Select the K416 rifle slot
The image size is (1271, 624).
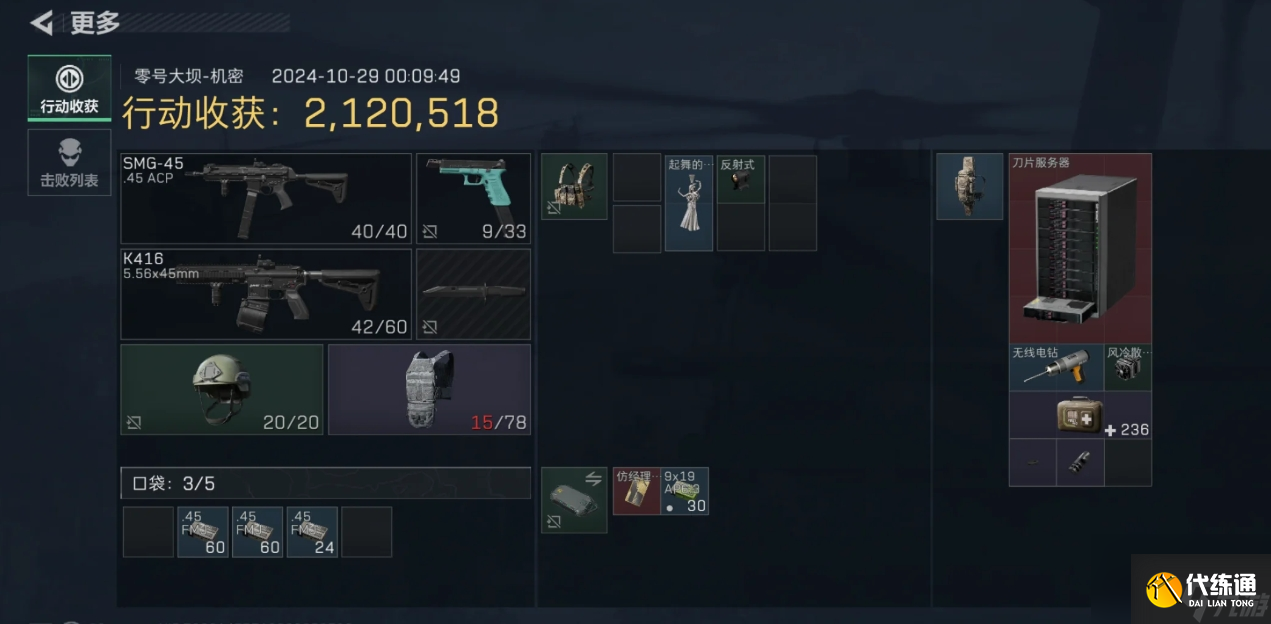266,294
